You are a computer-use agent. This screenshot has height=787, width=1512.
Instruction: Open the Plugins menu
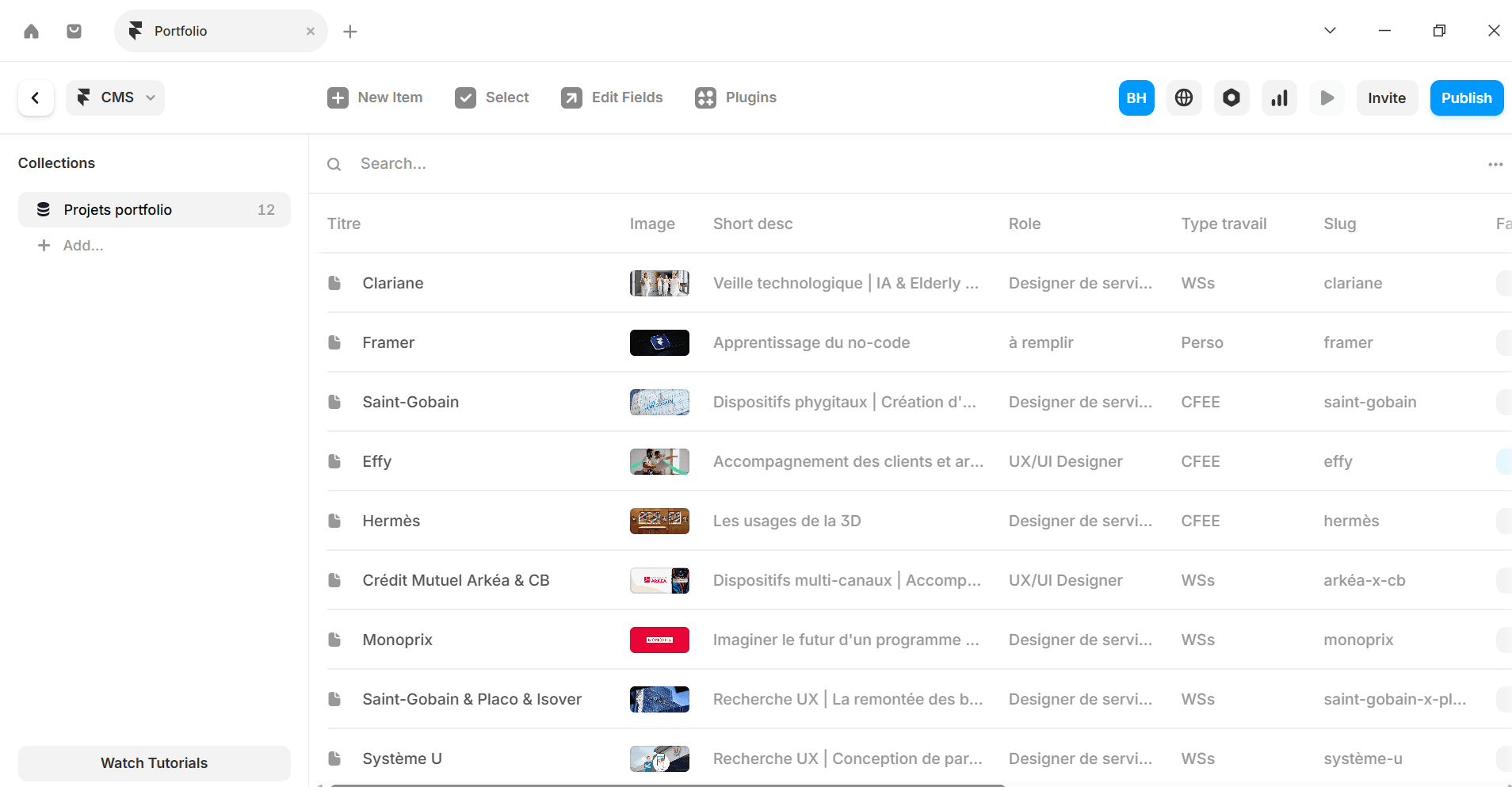point(735,97)
